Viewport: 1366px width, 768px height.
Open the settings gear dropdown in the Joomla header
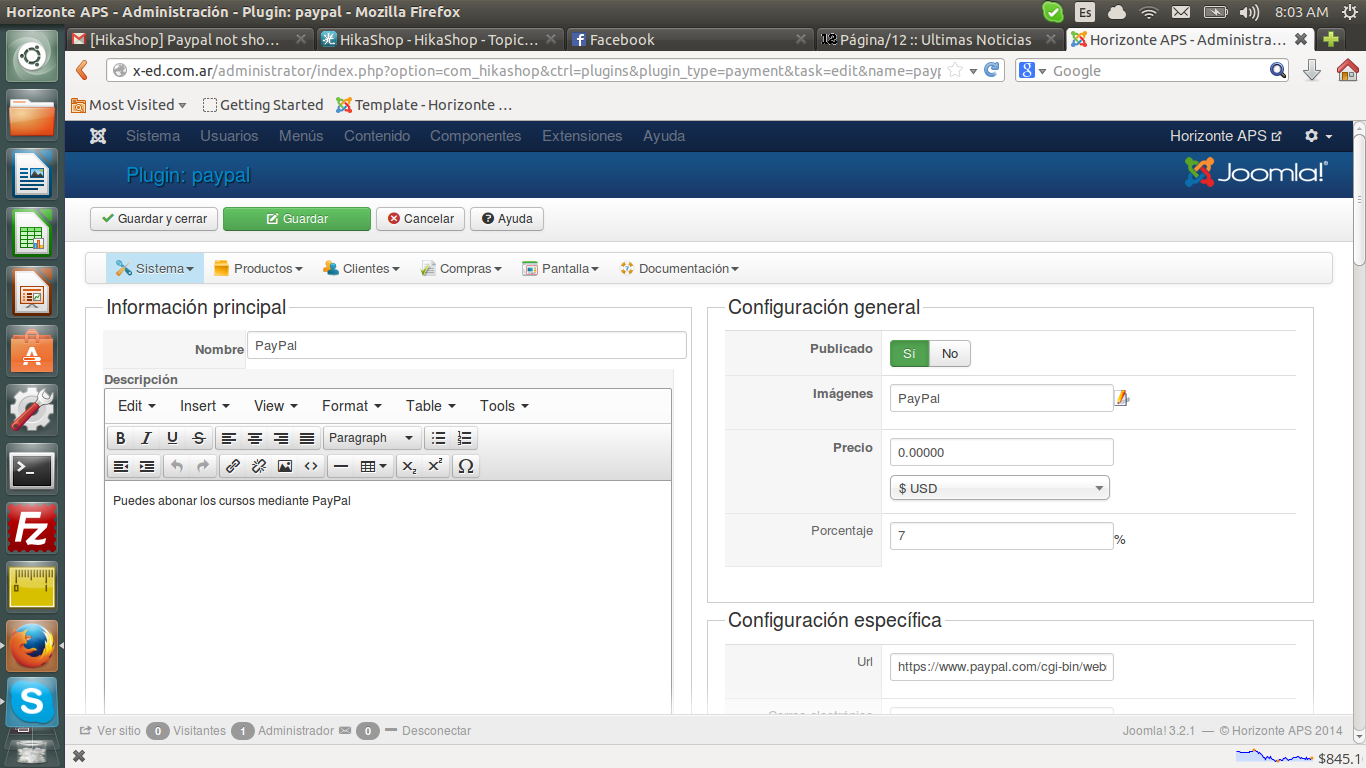[1318, 136]
